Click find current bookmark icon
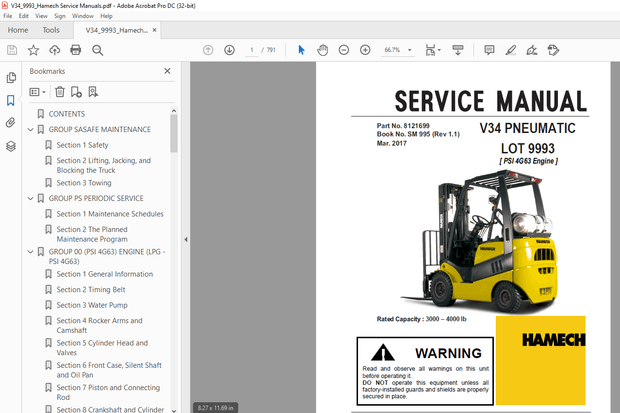620x413 pixels. tap(93, 92)
